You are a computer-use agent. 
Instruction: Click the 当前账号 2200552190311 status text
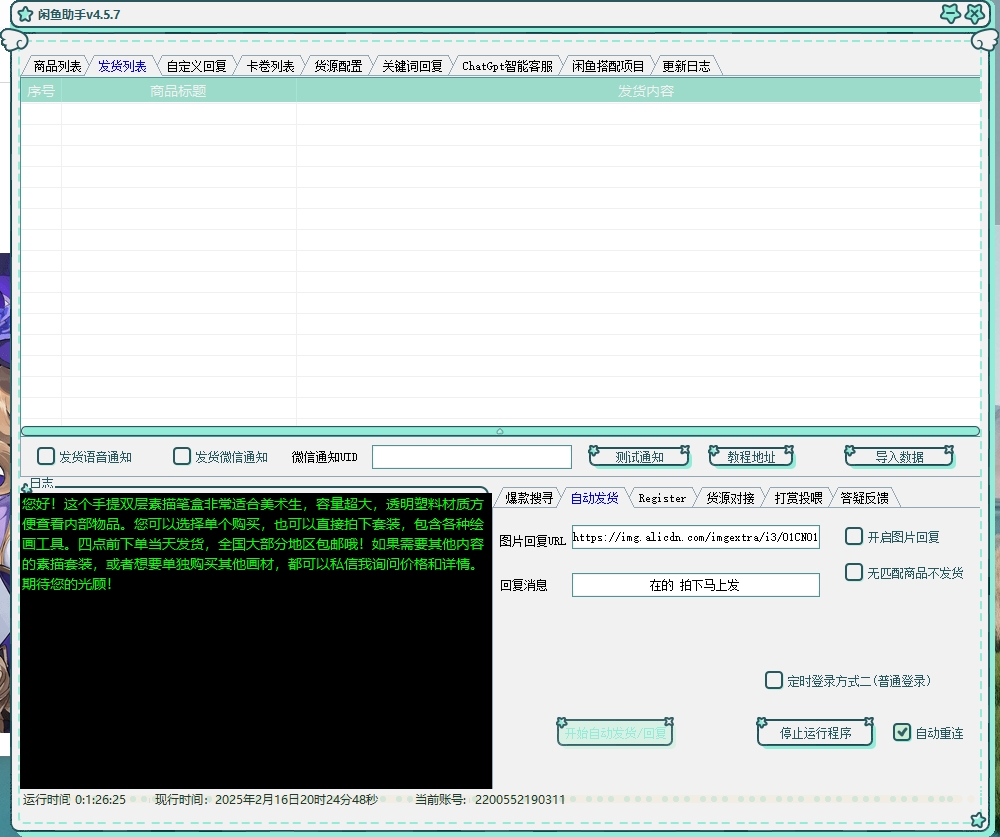tap(490, 799)
